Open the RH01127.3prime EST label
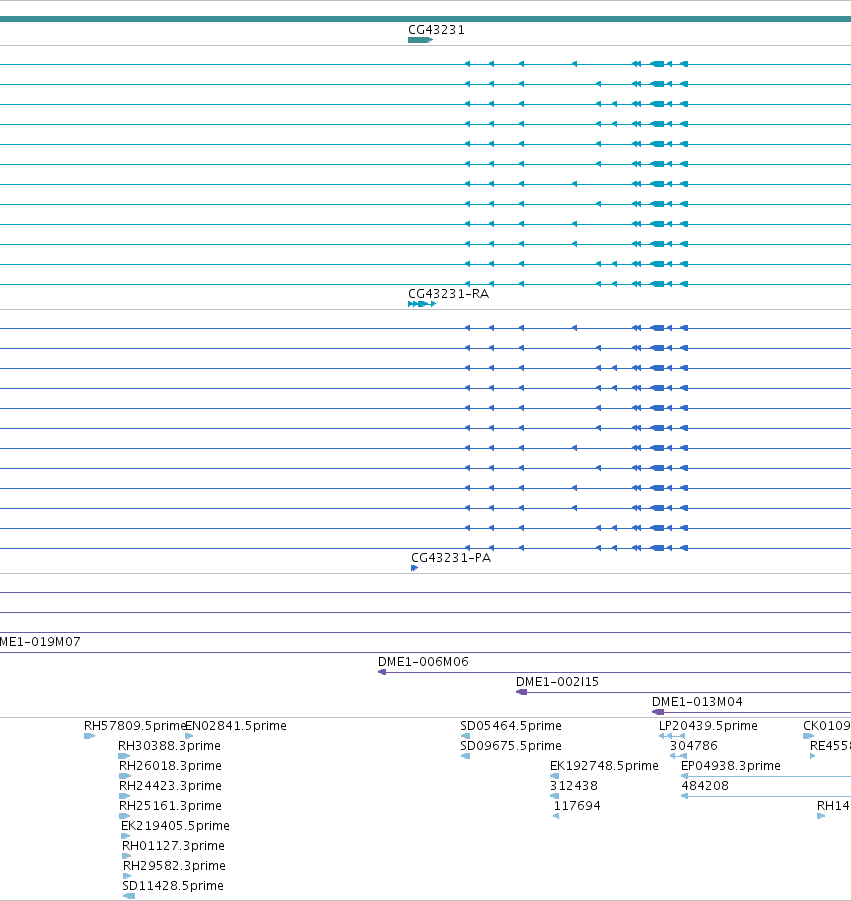This screenshot has height=901, width=851. tap(173, 846)
